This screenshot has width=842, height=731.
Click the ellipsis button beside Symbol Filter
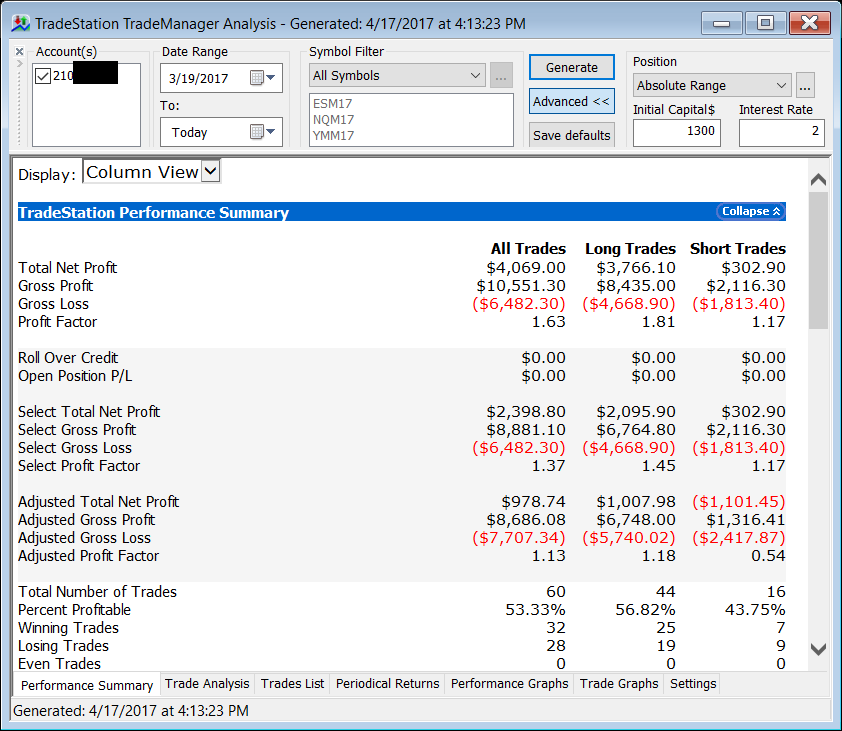click(500, 75)
